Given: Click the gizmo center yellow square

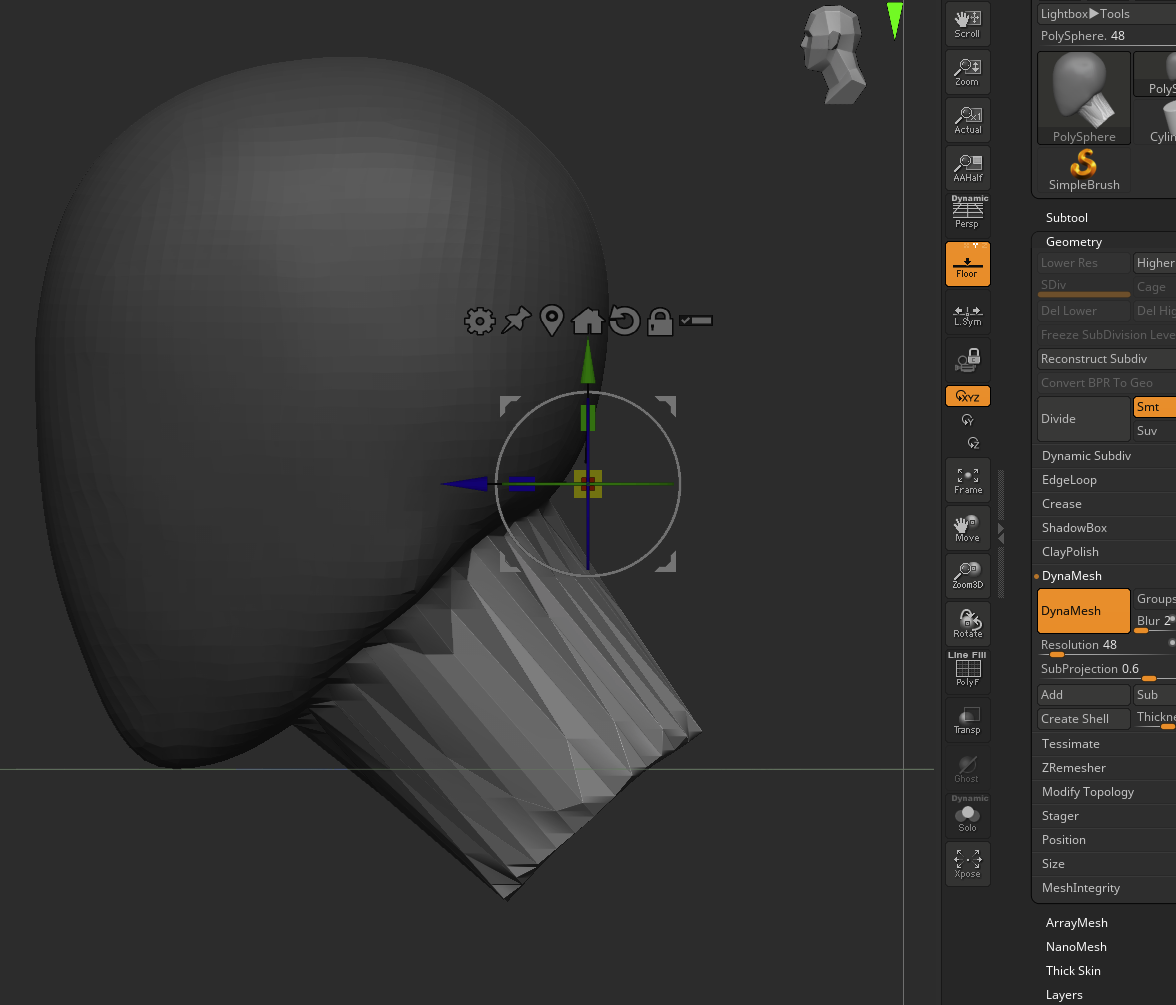Looking at the screenshot, I should click(x=588, y=484).
